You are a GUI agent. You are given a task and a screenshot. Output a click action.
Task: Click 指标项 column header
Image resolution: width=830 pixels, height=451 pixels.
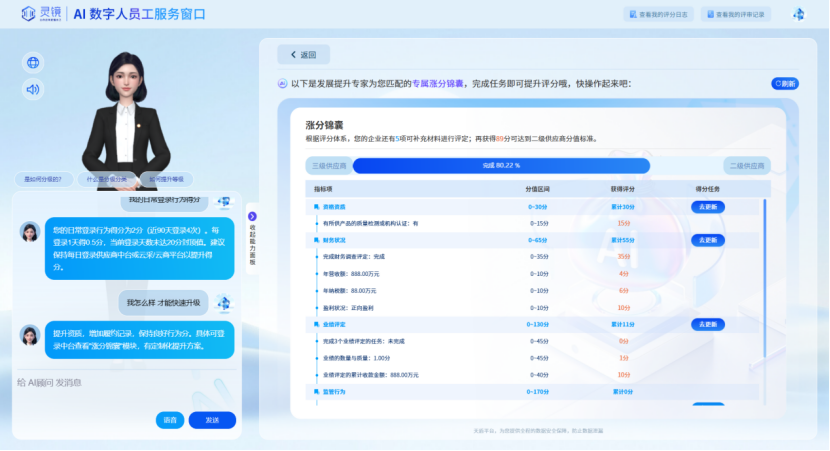click(x=323, y=189)
